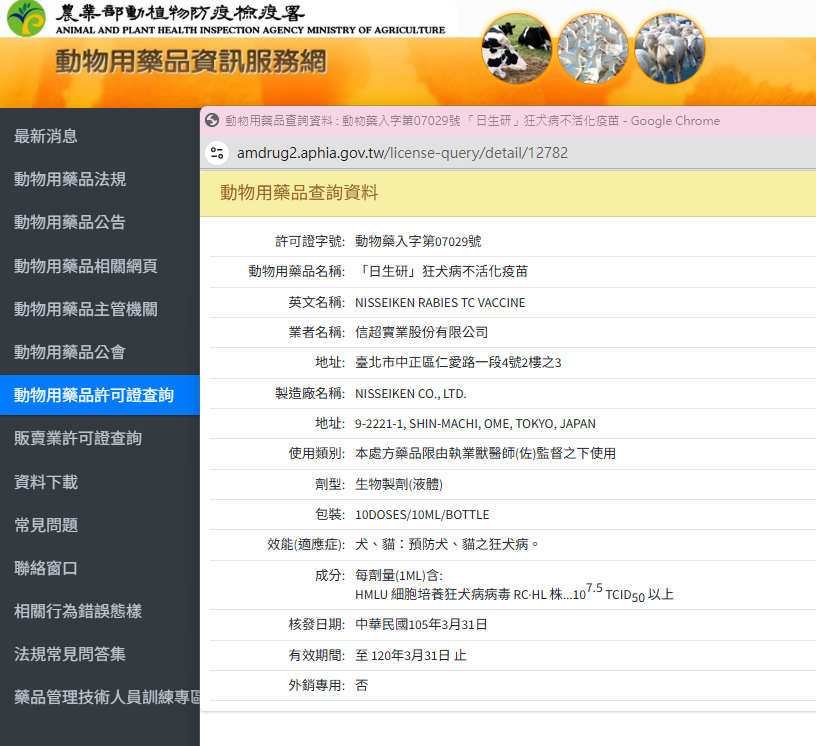This screenshot has width=816, height=746.
Task: Click the geese circular photo
Action: (x=593, y=49)
